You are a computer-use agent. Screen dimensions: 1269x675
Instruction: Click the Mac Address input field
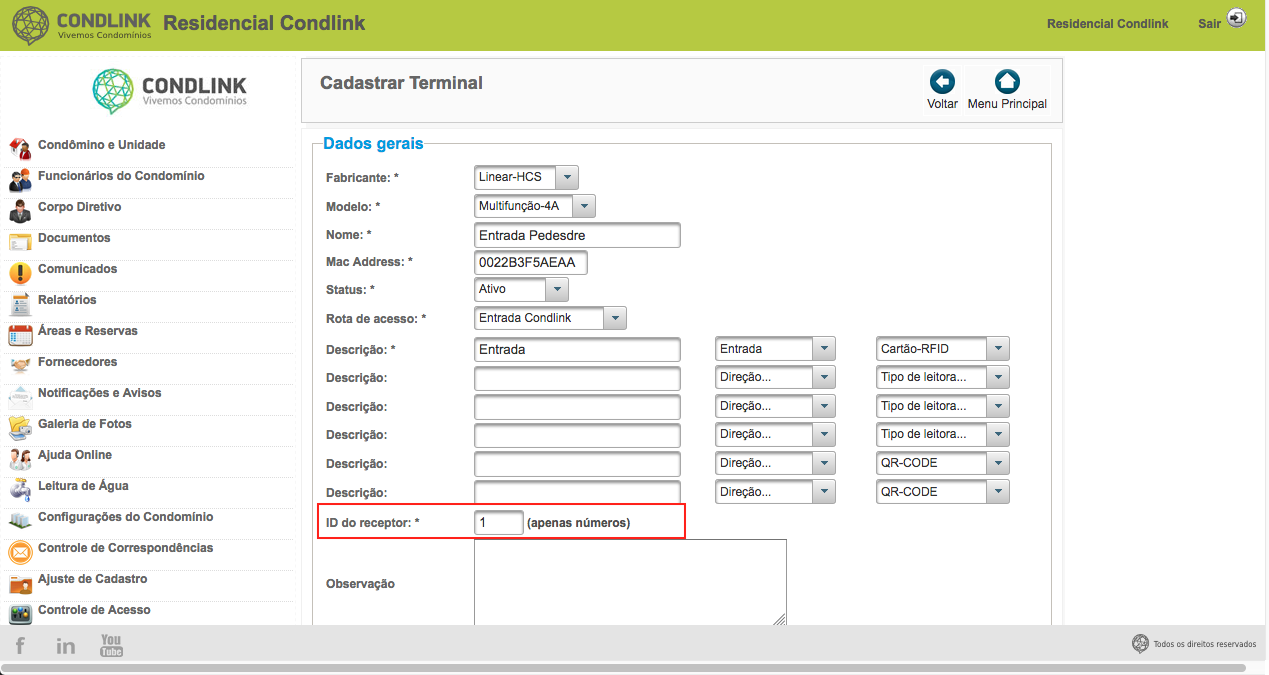coord(531,262)
